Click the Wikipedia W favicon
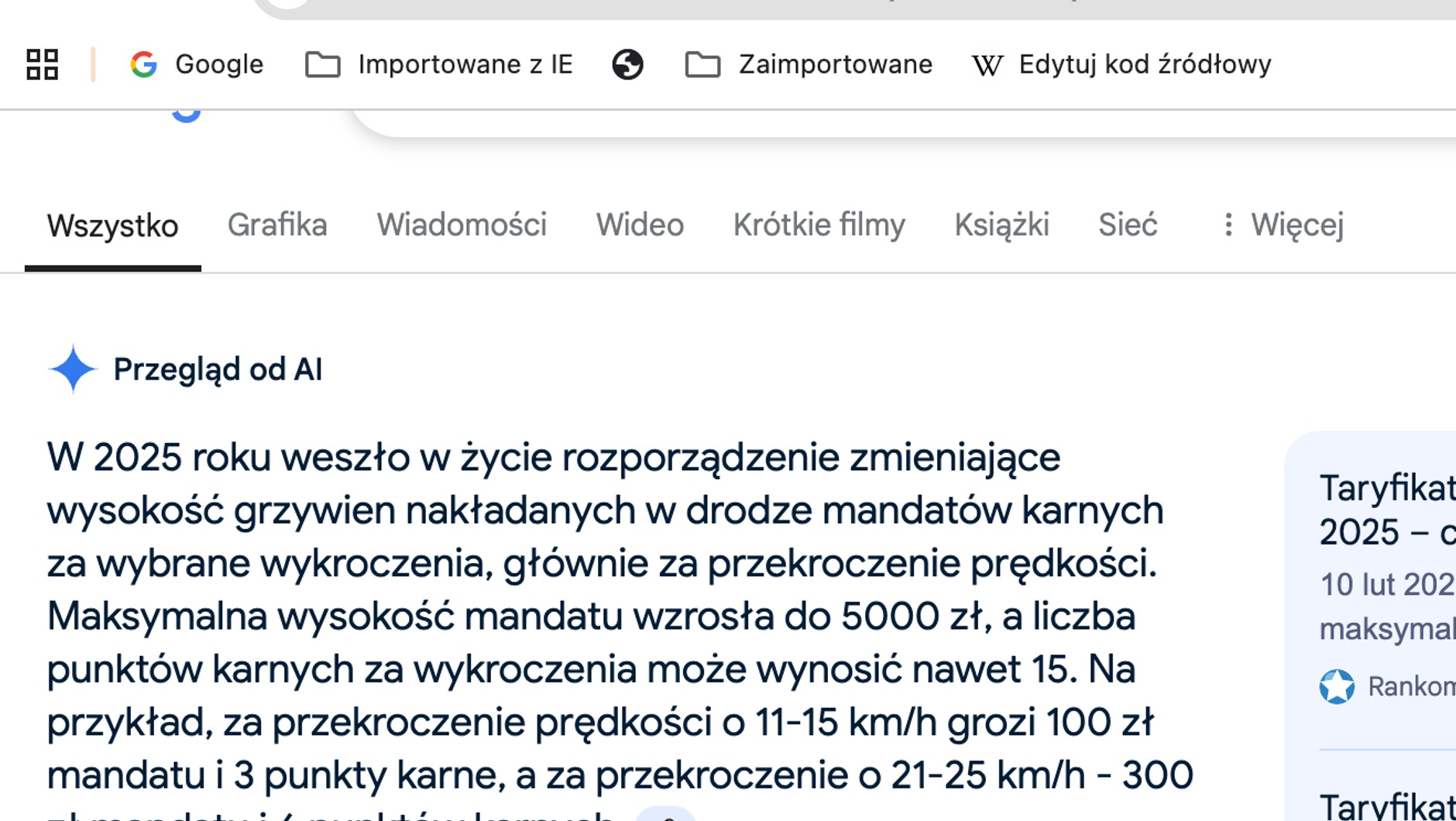 click(987, 65)
